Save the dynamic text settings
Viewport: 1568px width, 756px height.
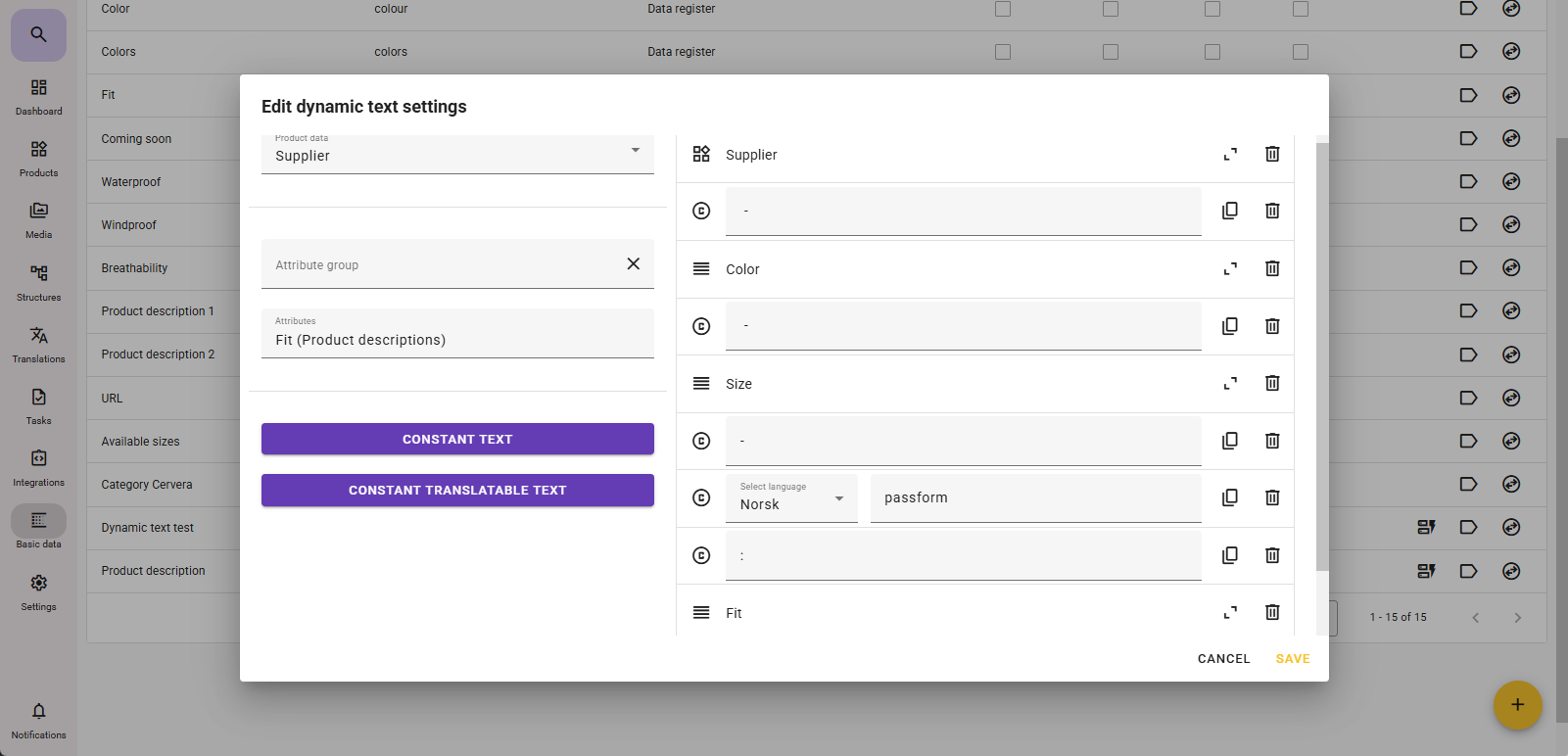click(x=1292, y=659)
